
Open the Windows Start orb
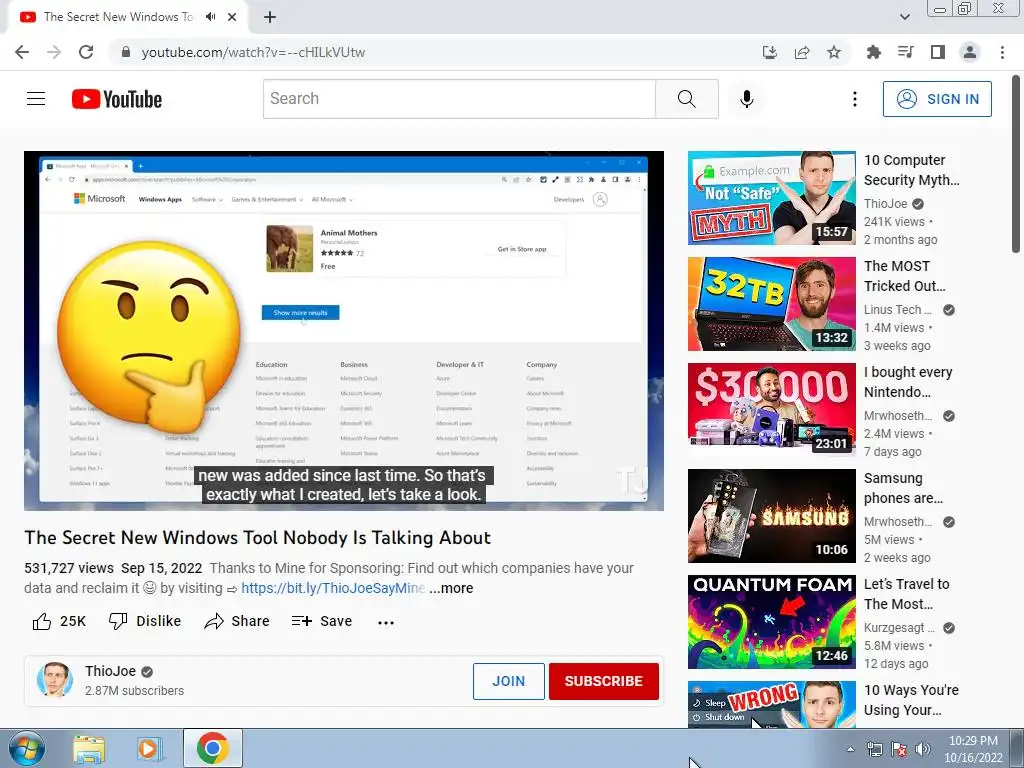[x=27, y=749]
